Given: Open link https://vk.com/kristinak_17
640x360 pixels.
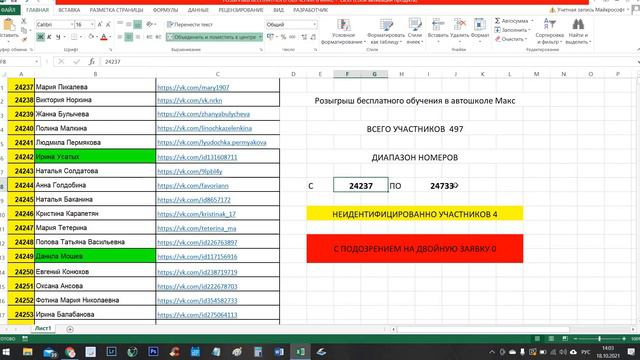Looking at the screenshot, I should click(x=196, y=214).
